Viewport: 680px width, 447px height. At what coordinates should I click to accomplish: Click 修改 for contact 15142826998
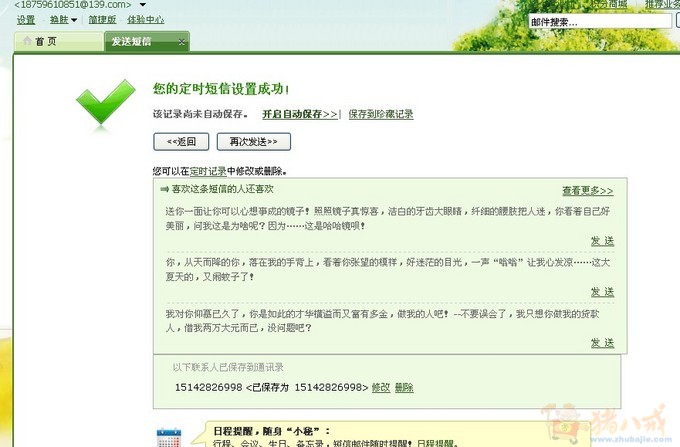pyautogui.click(x=381, y=388)
